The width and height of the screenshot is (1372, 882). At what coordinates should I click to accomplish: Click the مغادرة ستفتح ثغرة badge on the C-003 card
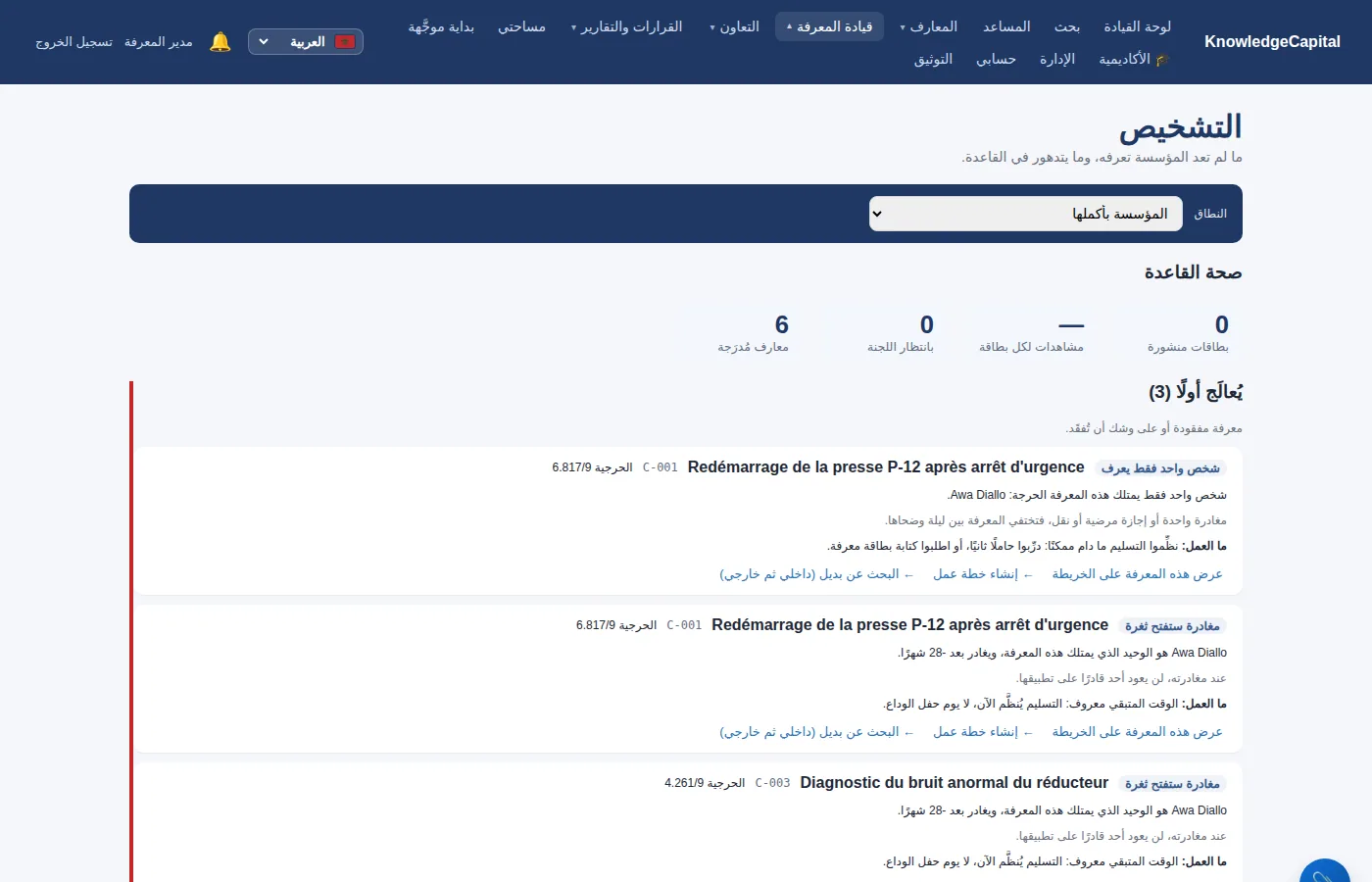click(x=1172, y=784)
